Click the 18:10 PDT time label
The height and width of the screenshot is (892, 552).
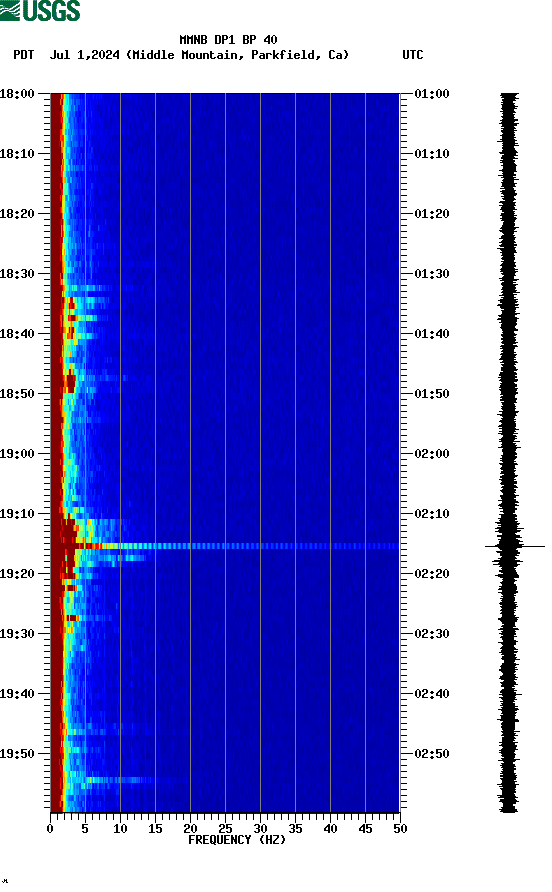pos(17,154)
